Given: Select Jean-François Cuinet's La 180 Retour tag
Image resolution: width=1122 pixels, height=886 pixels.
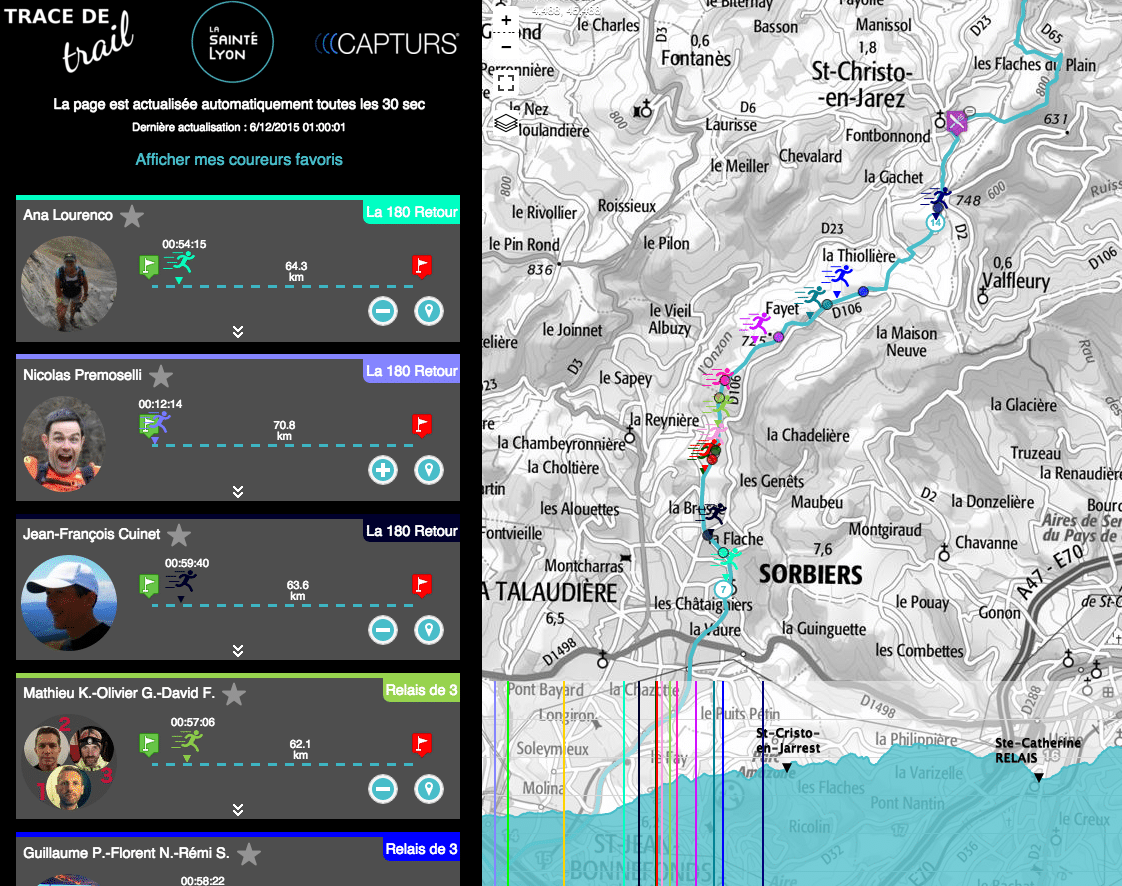Looking at the screenshot, I should (411, 531).
